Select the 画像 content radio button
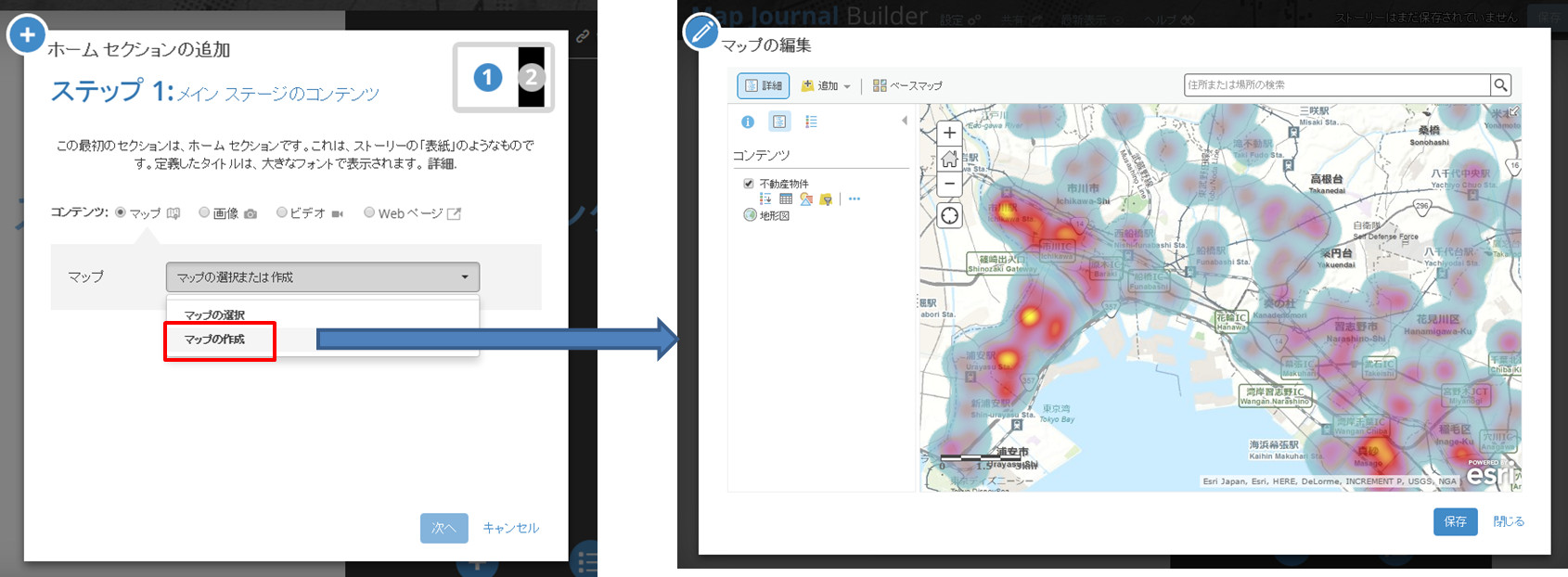This screenshot has width=1568, height=577. tap(204, 212)
